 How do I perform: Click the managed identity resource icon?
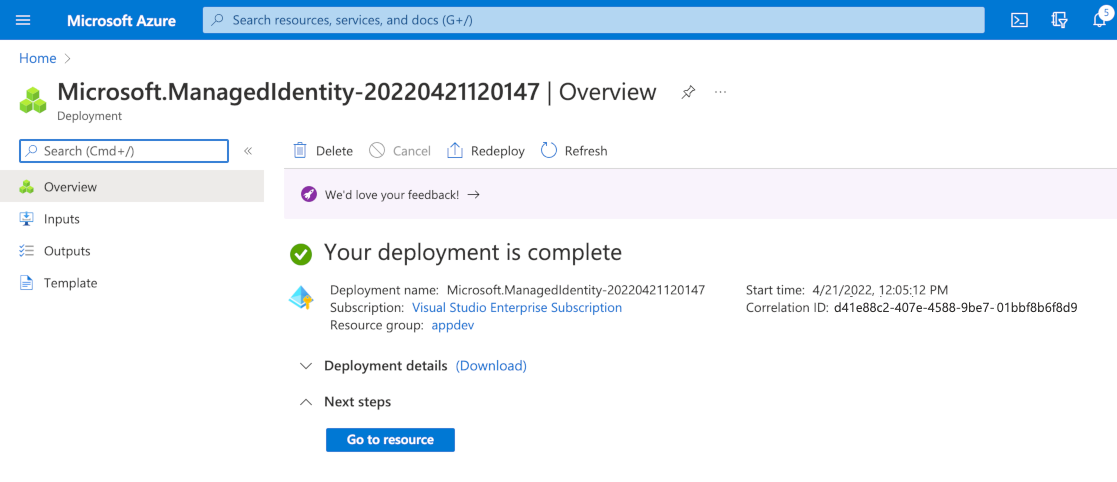coord(301,298)
